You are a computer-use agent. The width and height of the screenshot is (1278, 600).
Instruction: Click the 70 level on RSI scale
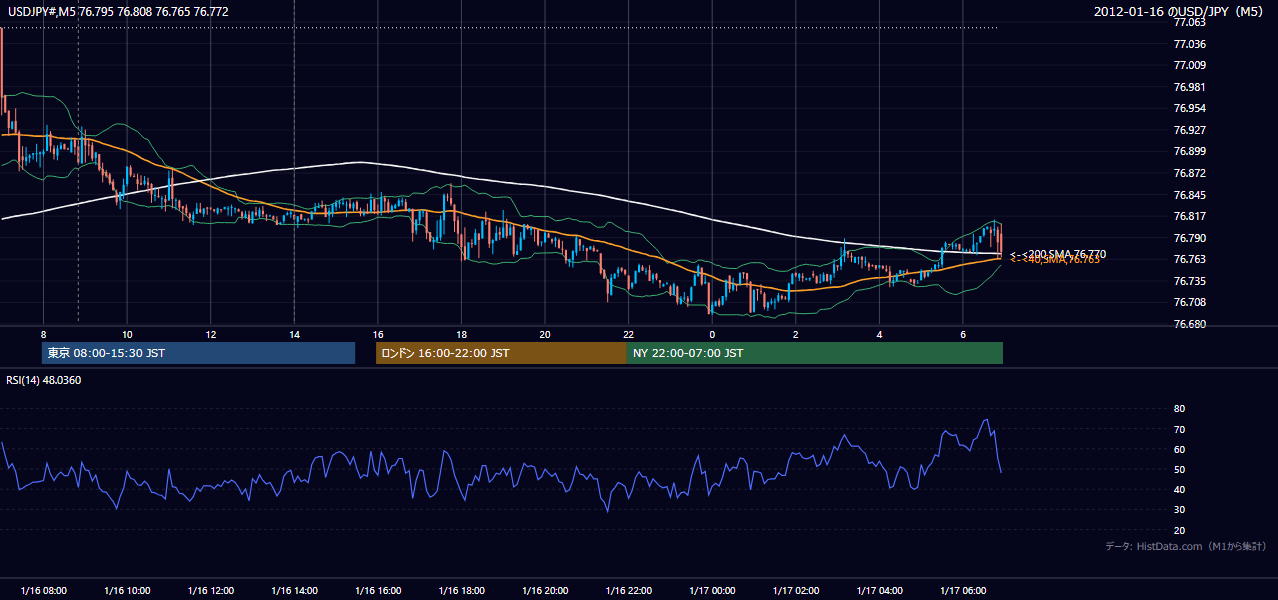tap(1179, 429)
